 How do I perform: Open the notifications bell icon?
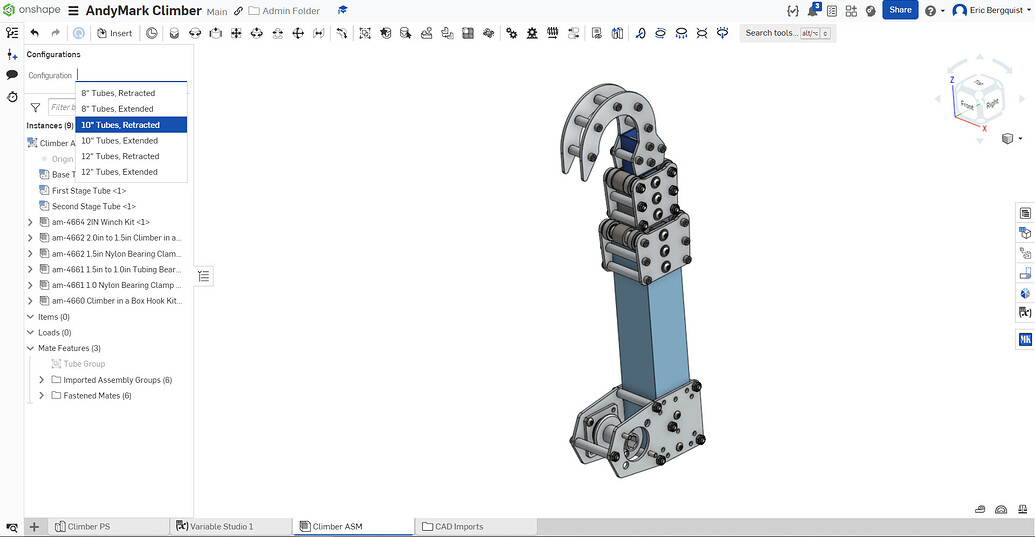813,10
